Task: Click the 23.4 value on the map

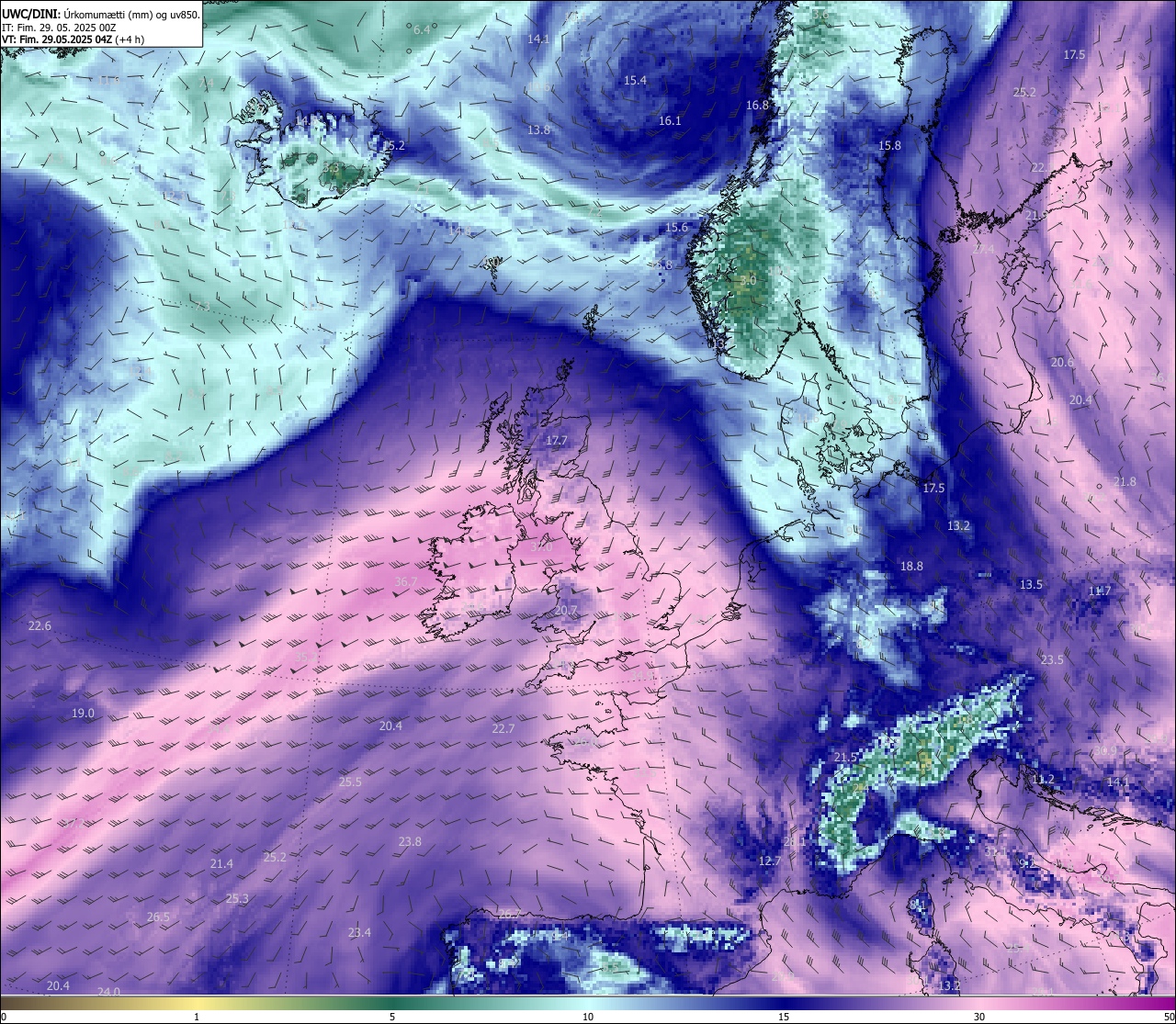Action: click(359, 932)
